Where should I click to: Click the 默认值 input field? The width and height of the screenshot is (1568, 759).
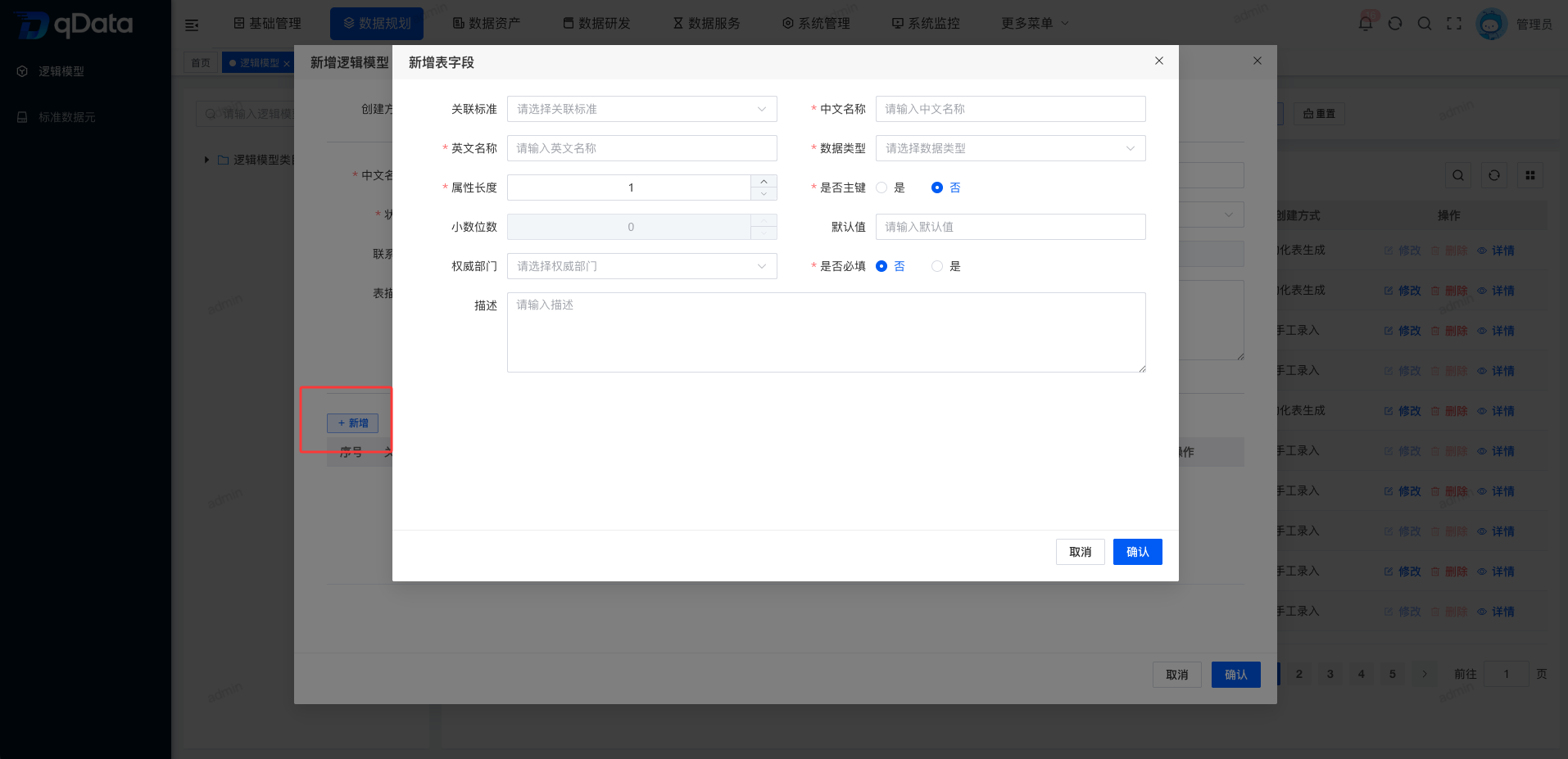coord(1011,227)
